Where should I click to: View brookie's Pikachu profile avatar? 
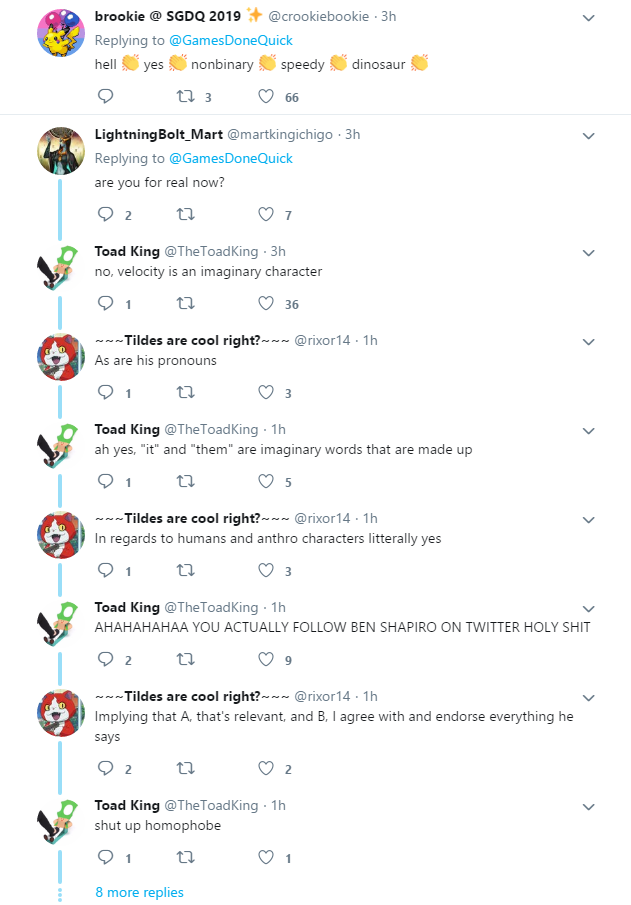point(61,33)
